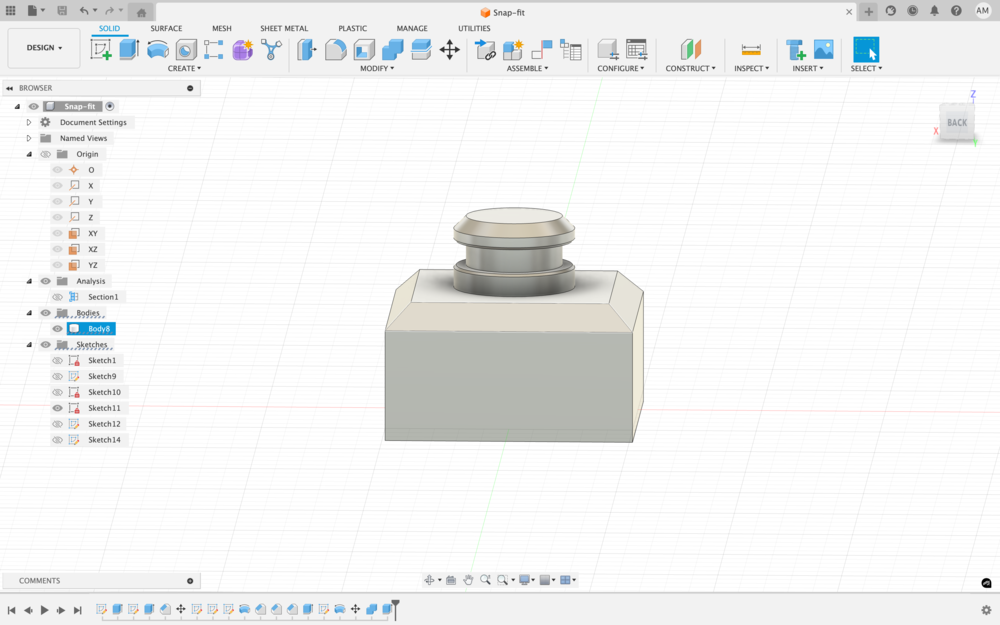Show the Origin folder via eye icon
The width and height of the screenshot is (1000, 625).
[45, 154]
